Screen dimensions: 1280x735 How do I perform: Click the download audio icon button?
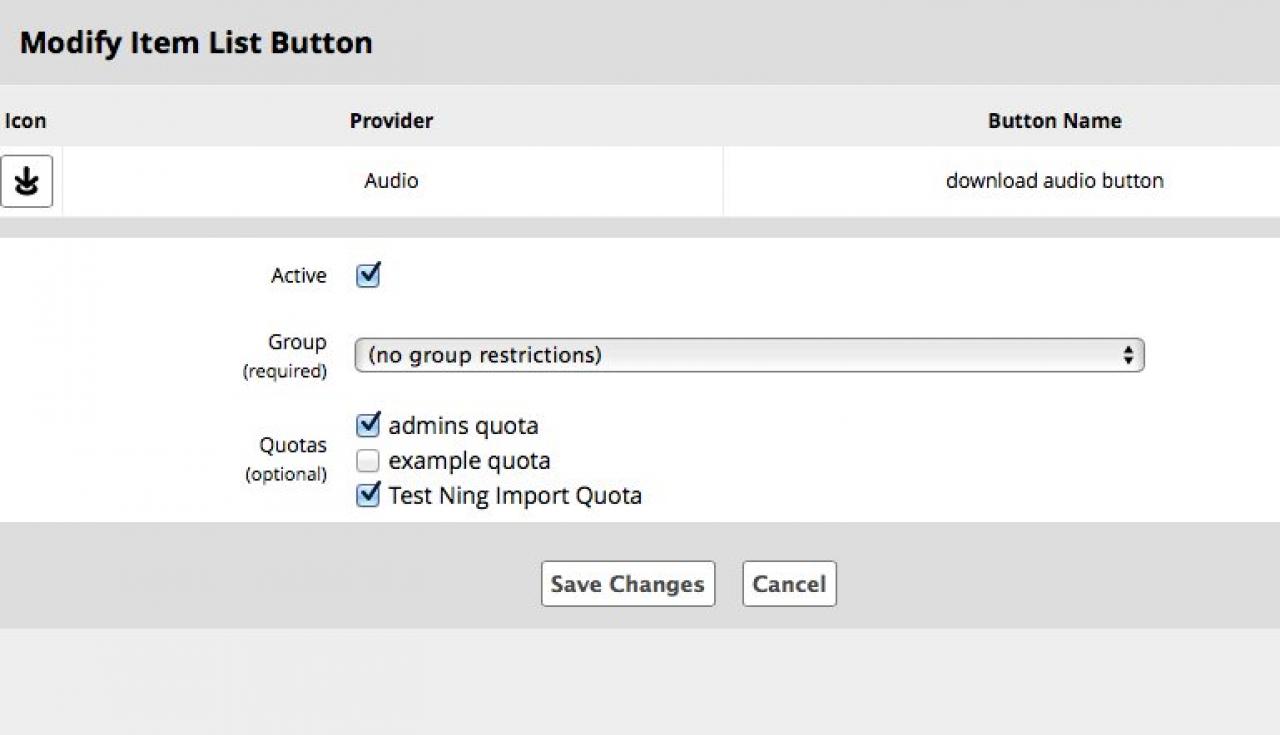(x=26, y=181)
